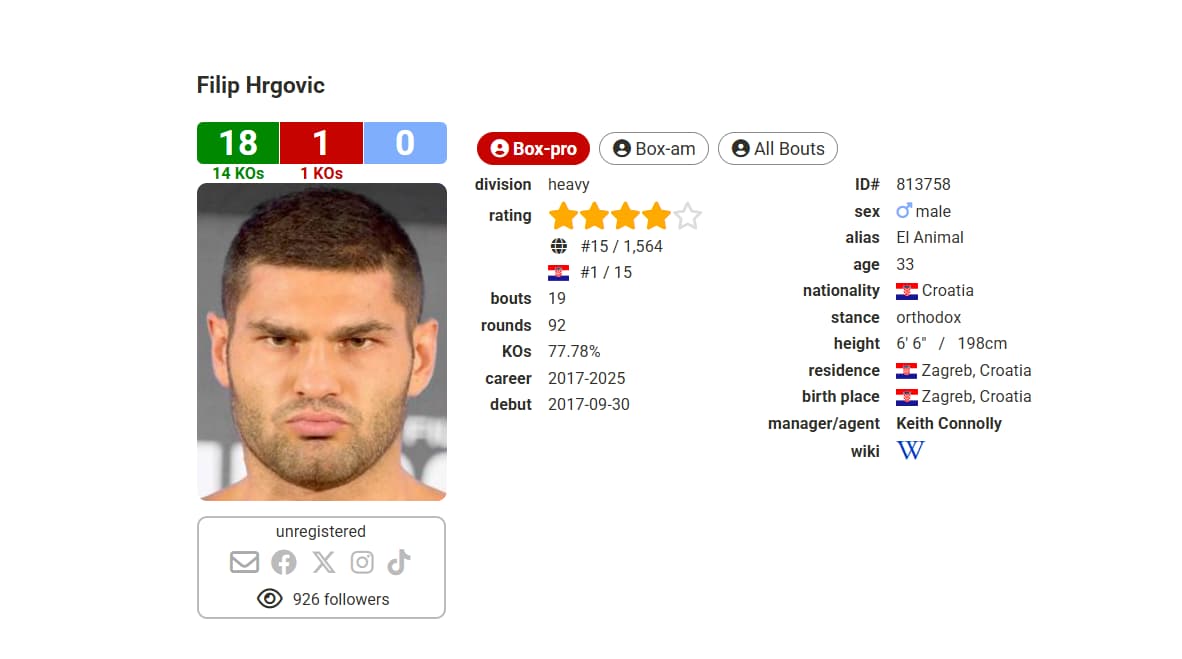Click the male sex symbol icon

click(x=904, y=211)
